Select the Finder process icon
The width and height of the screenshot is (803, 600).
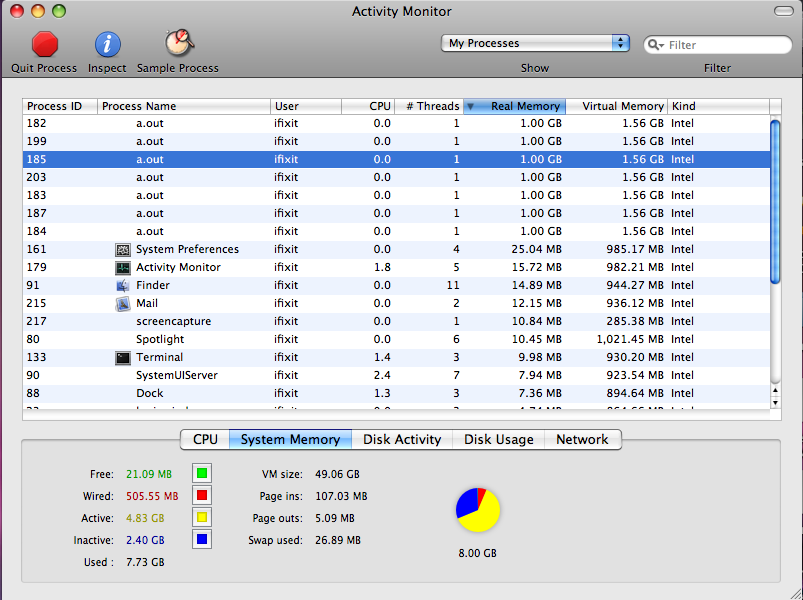(x=123, y=285)
